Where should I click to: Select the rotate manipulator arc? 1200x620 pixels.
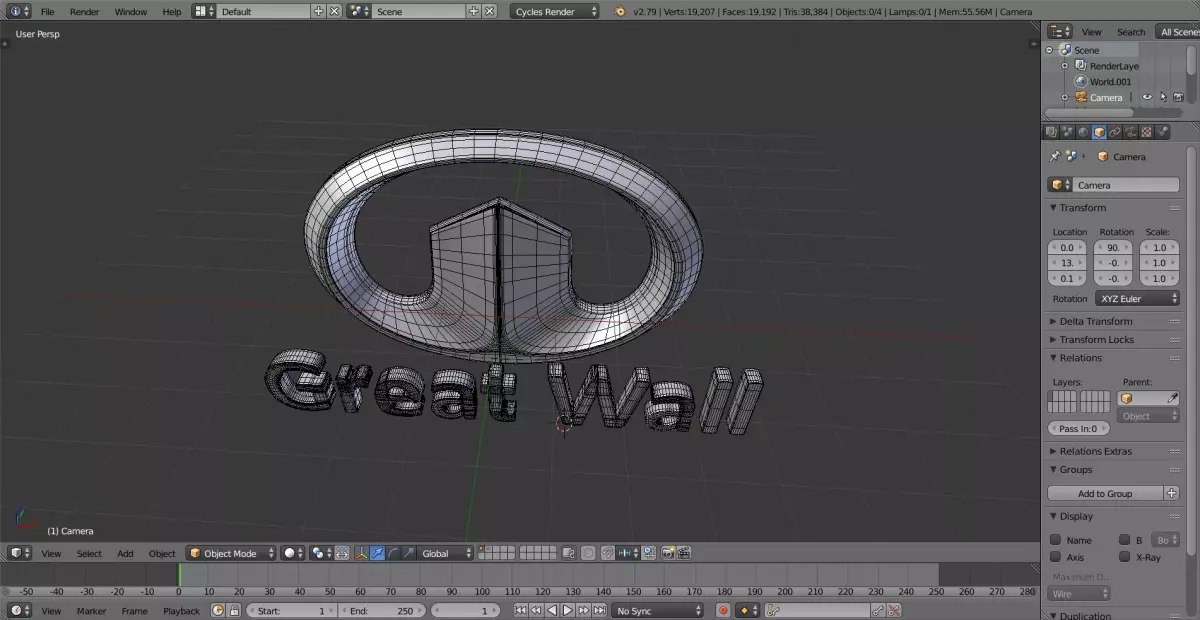tap(393, 553)
